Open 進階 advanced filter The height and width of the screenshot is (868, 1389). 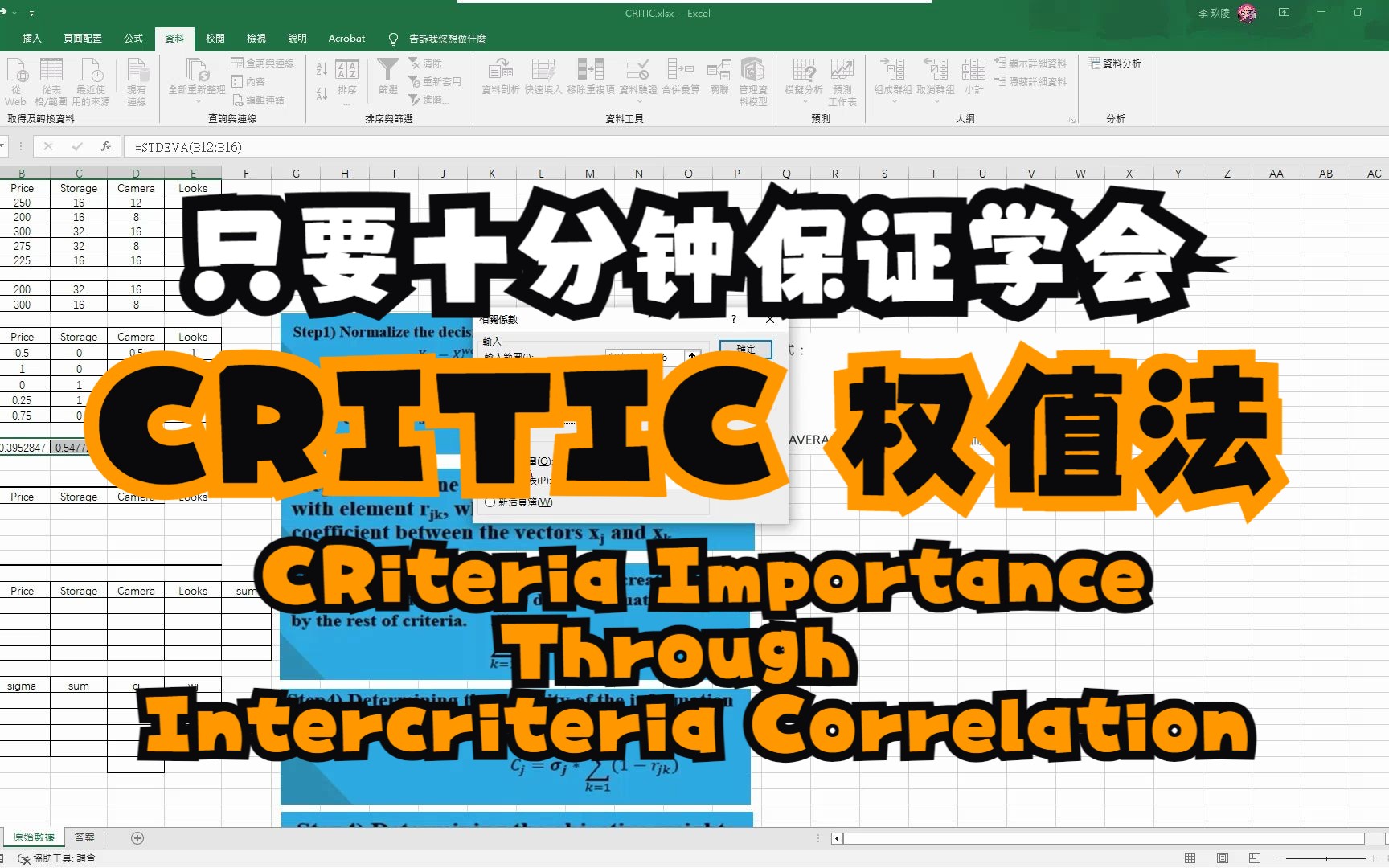pyautogui.click(x=428, y=100)
